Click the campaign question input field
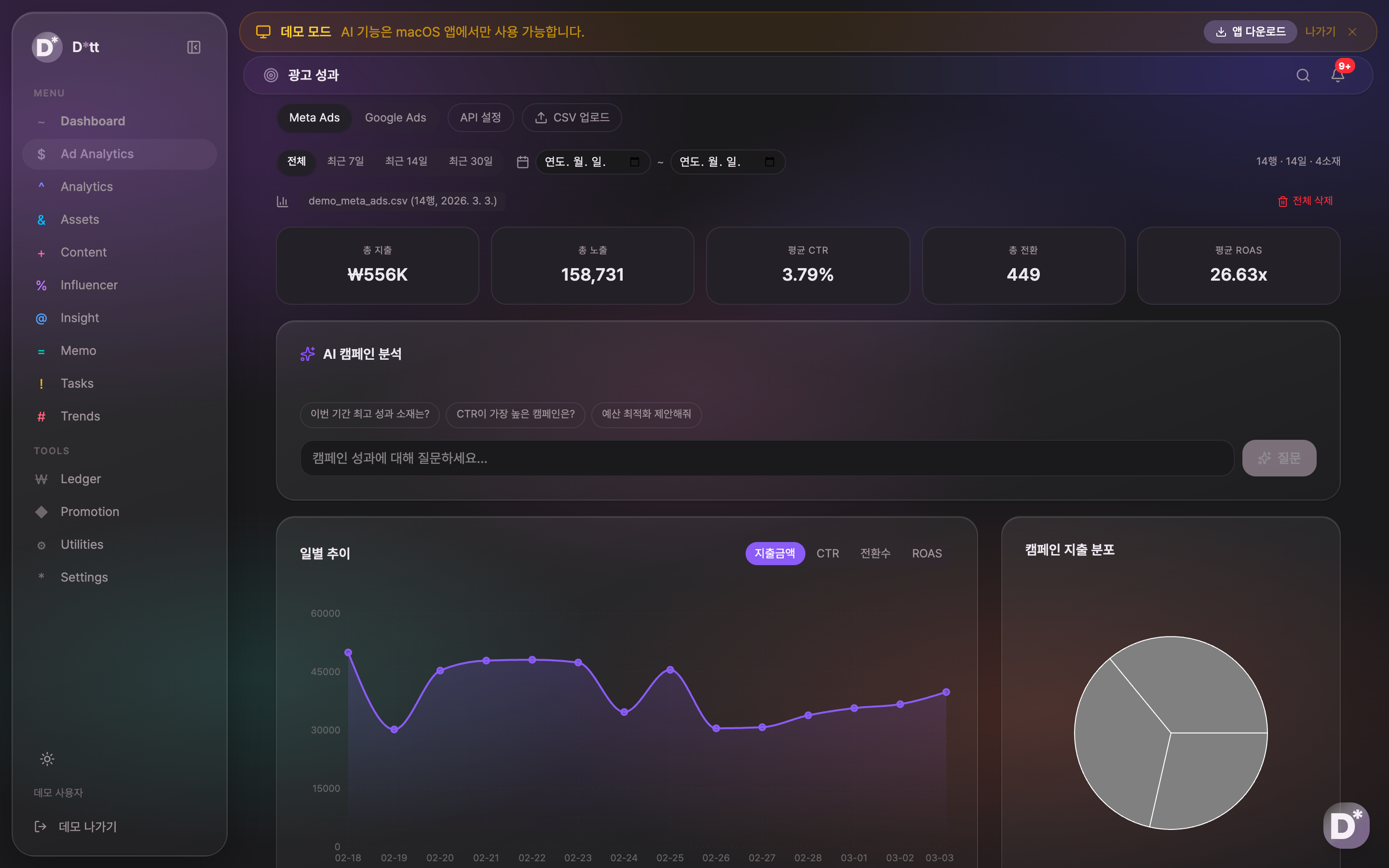This screenshot has width=1389, height=868. 766,458
